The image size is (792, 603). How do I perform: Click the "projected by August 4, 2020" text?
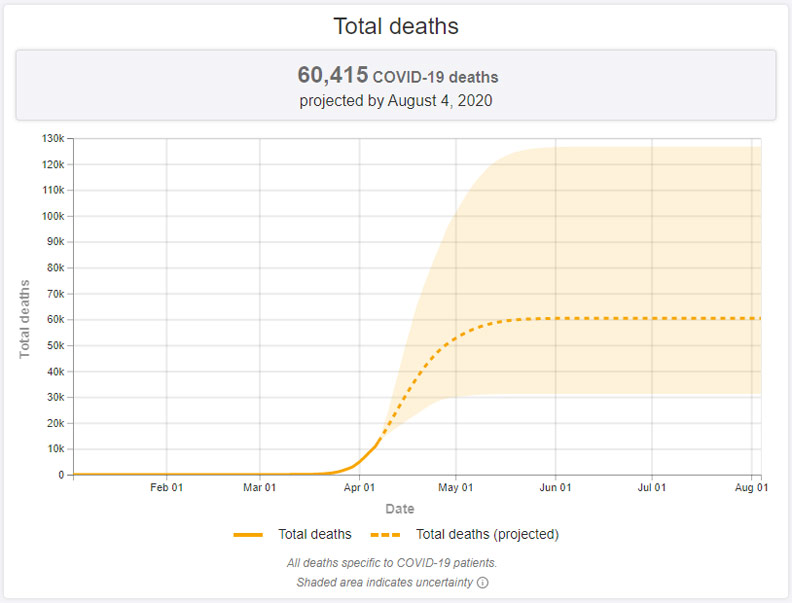pyautogui.click(x=396, y=100)
